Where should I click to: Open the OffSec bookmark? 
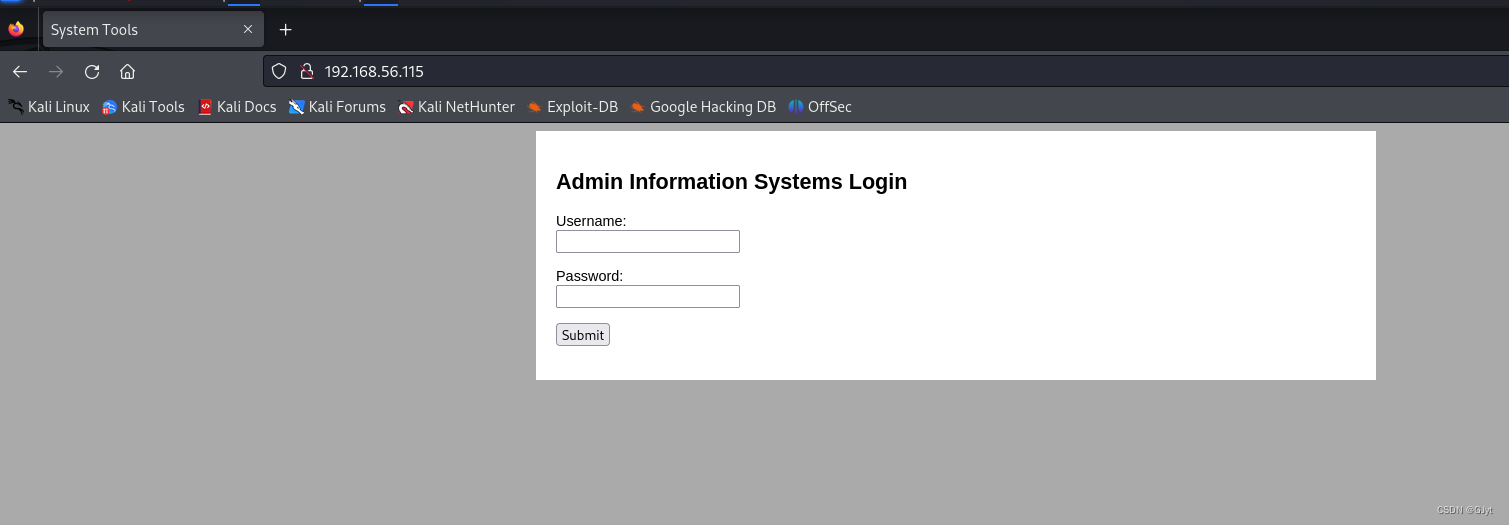820,107
